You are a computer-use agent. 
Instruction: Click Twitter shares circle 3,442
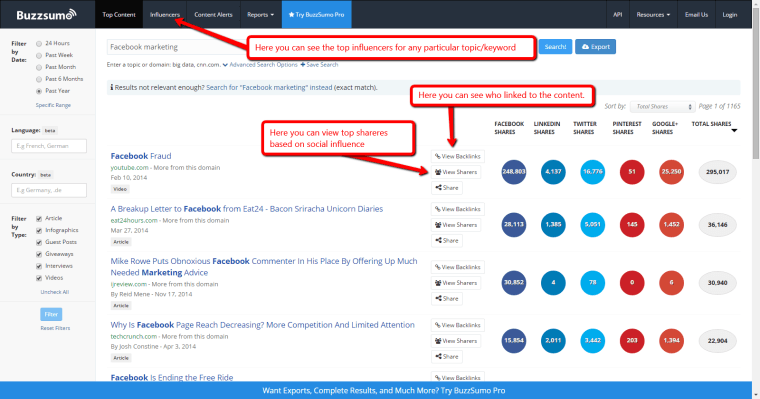click(592, 341)
